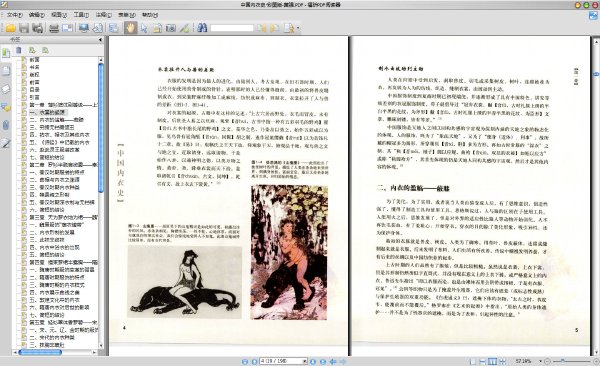Viewport: 600px width, 366px height.
Task: Open the Signatures pen panel icon
Action: coord(6,143)
